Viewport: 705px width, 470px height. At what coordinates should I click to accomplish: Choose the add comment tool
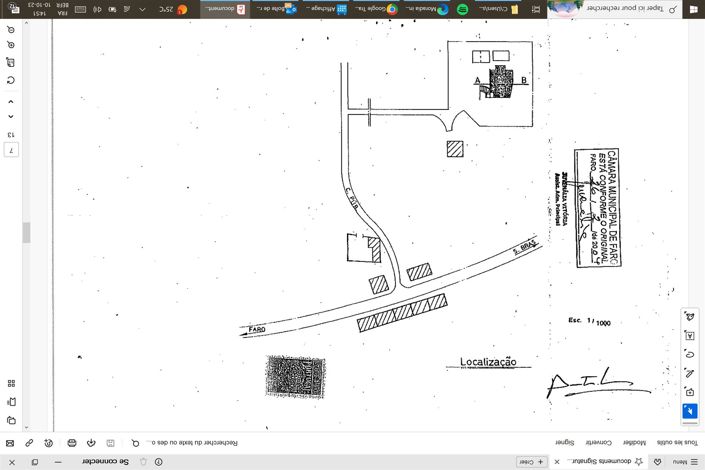(x=690, y=392)
